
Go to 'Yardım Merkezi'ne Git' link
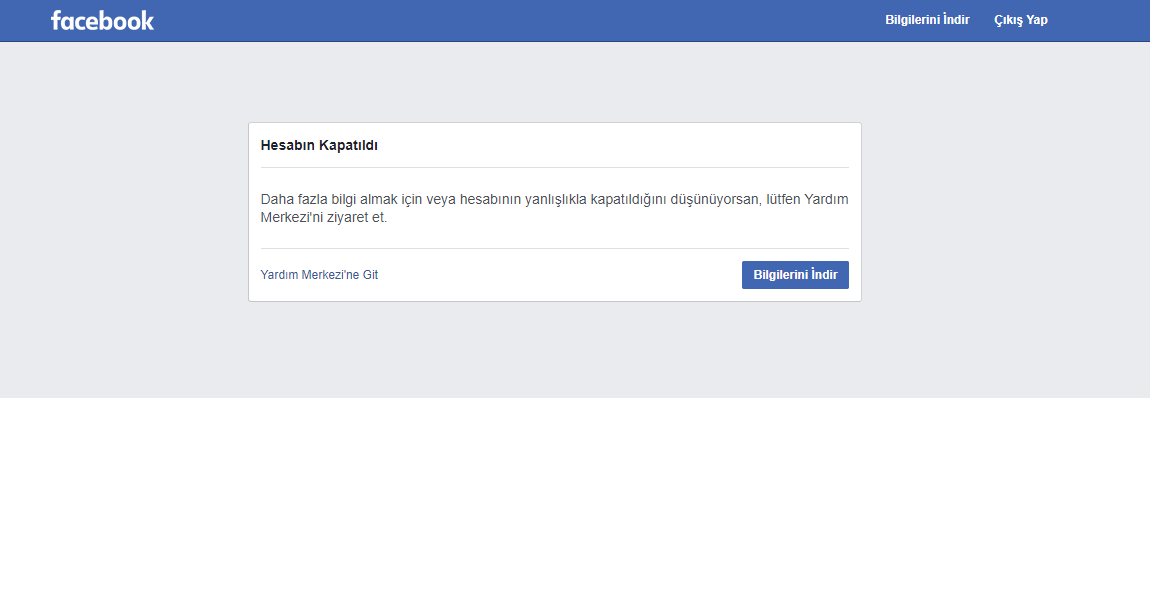(319, 275)
